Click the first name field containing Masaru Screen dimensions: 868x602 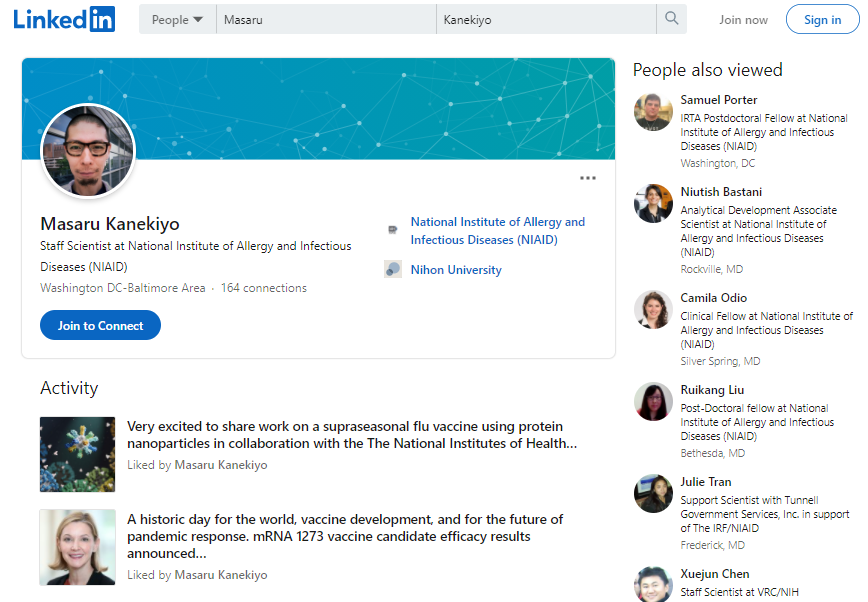326,19
